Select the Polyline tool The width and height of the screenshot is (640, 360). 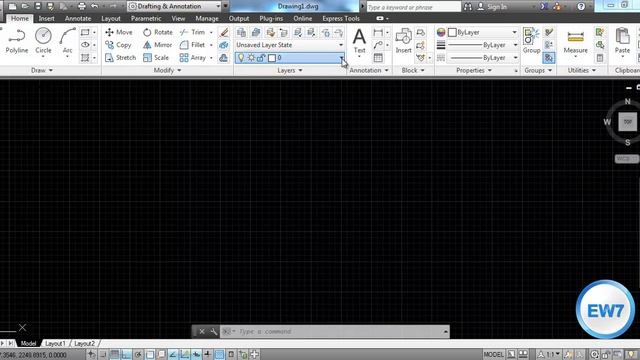point(17,41)
